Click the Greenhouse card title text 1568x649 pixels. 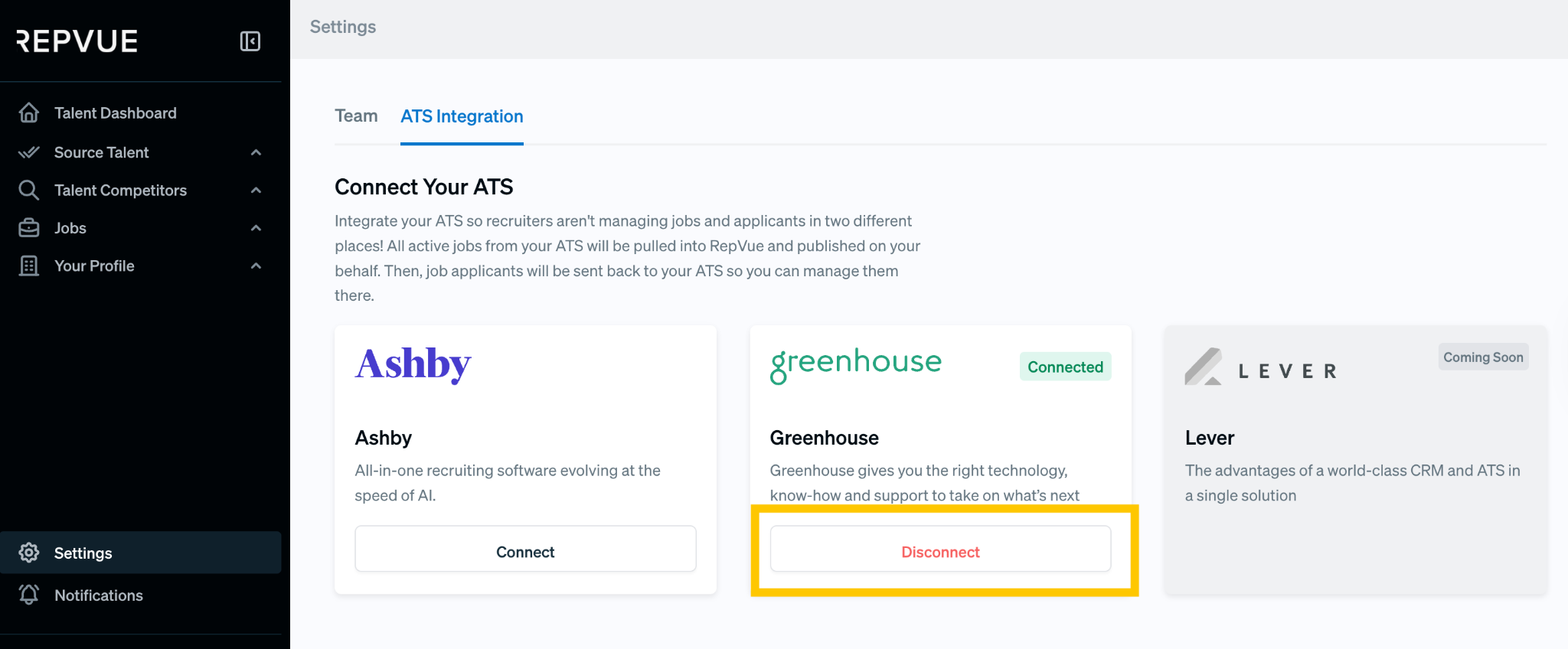point(824,438)
